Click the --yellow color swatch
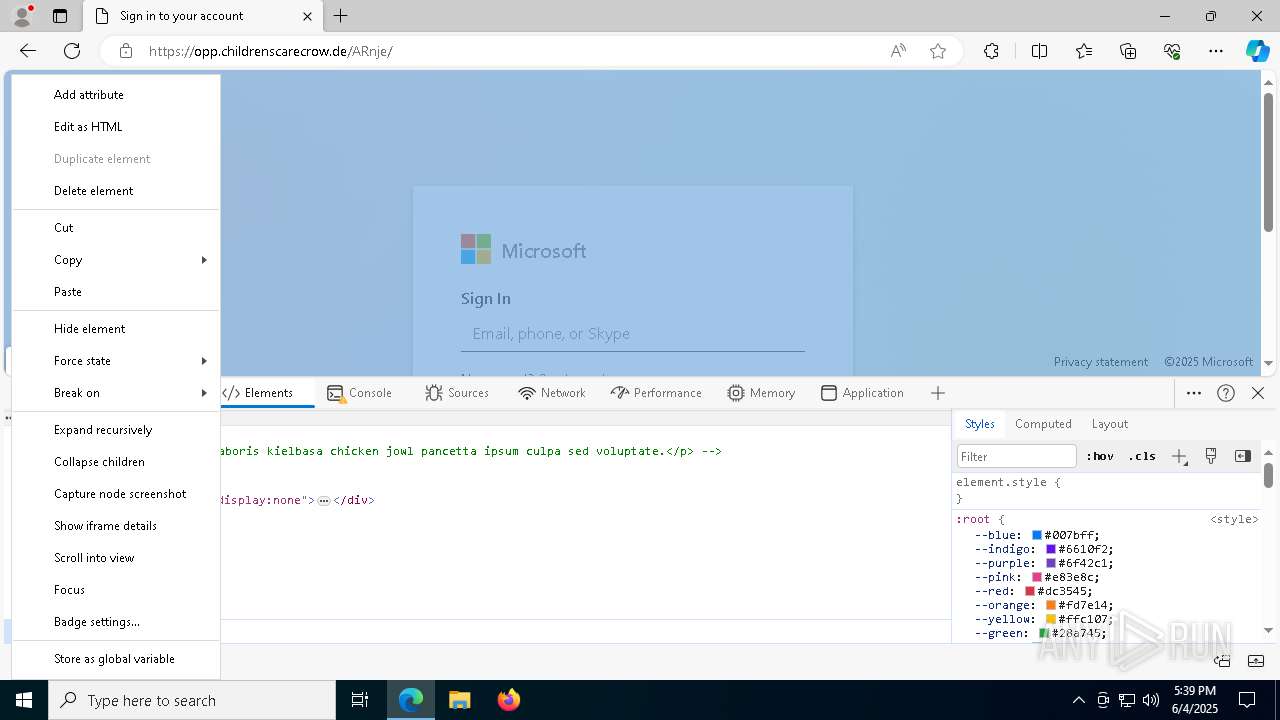1280x720 pixels. point(1051,620)
